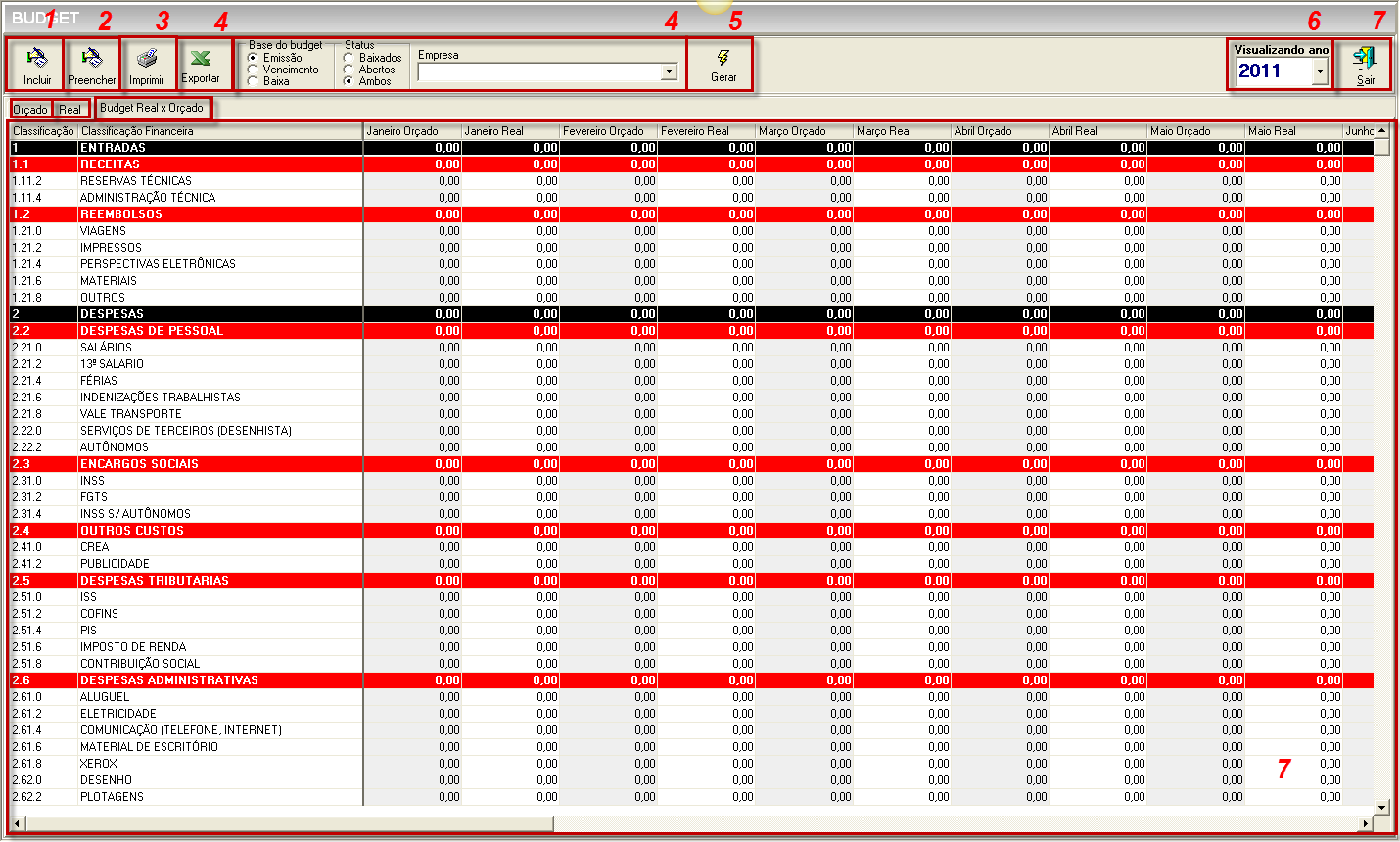
Task: Click the Classificação column header
Action: coord(44,131)
